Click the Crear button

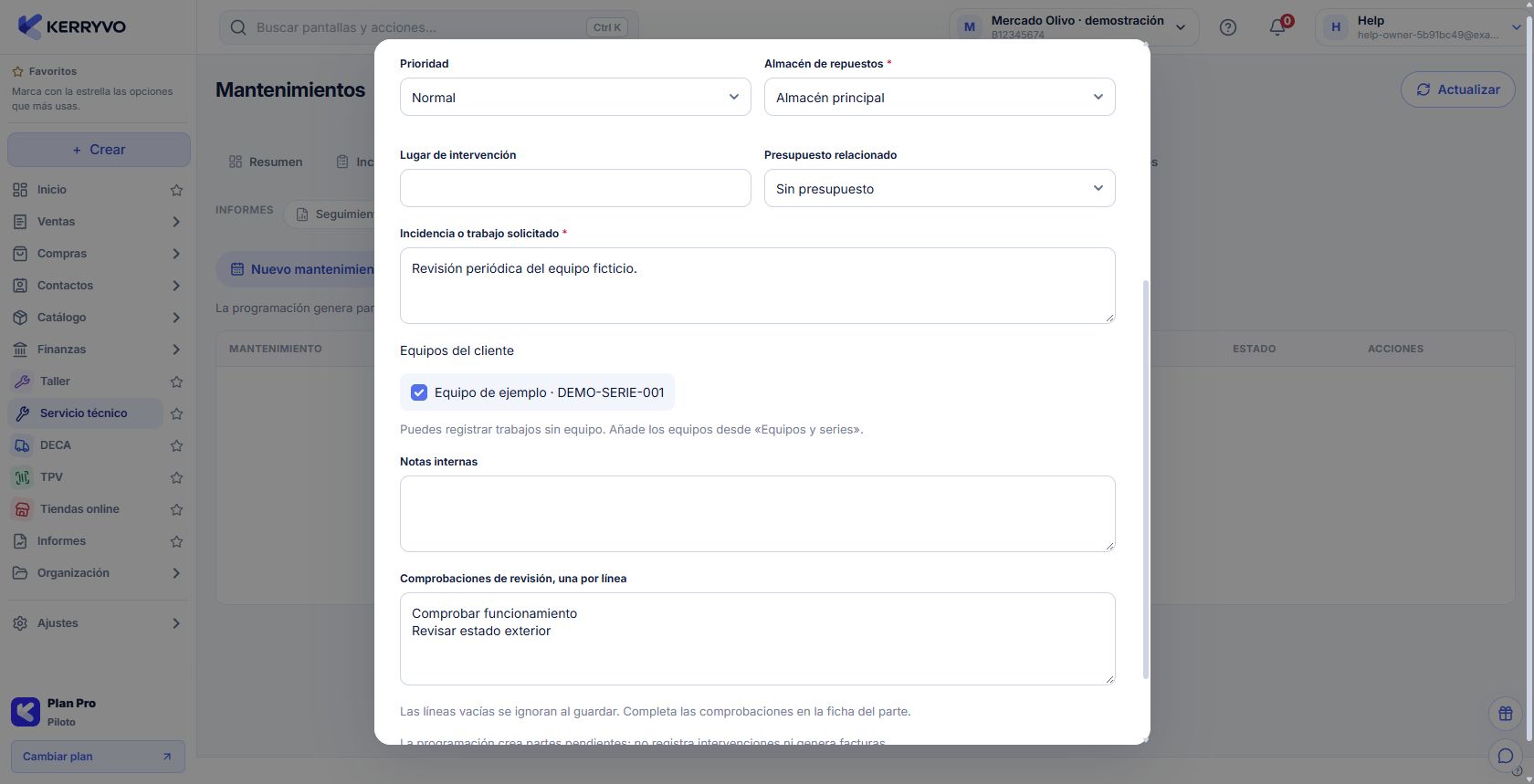pyautogui.click(x=99, y=150)
